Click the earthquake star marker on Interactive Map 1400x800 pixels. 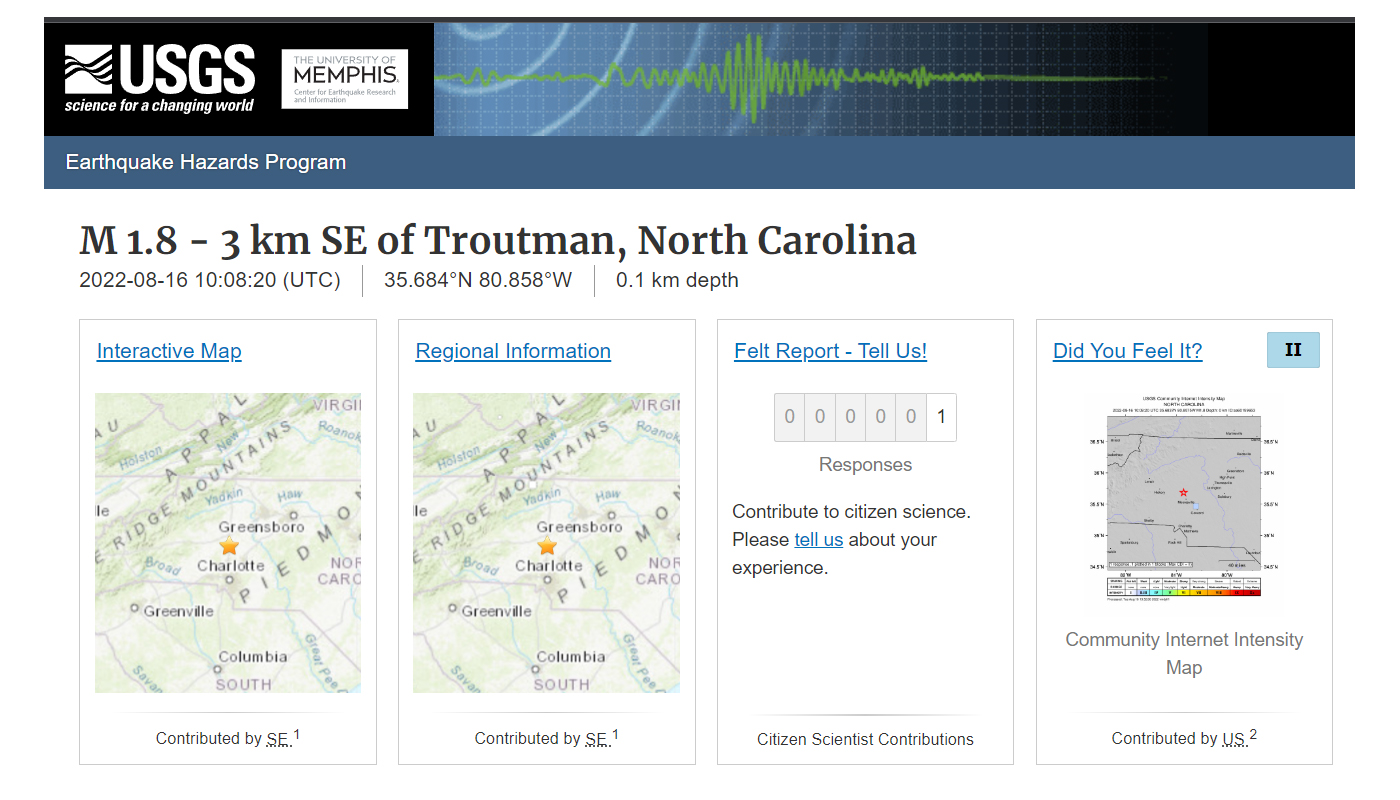[x=230, y=545]
